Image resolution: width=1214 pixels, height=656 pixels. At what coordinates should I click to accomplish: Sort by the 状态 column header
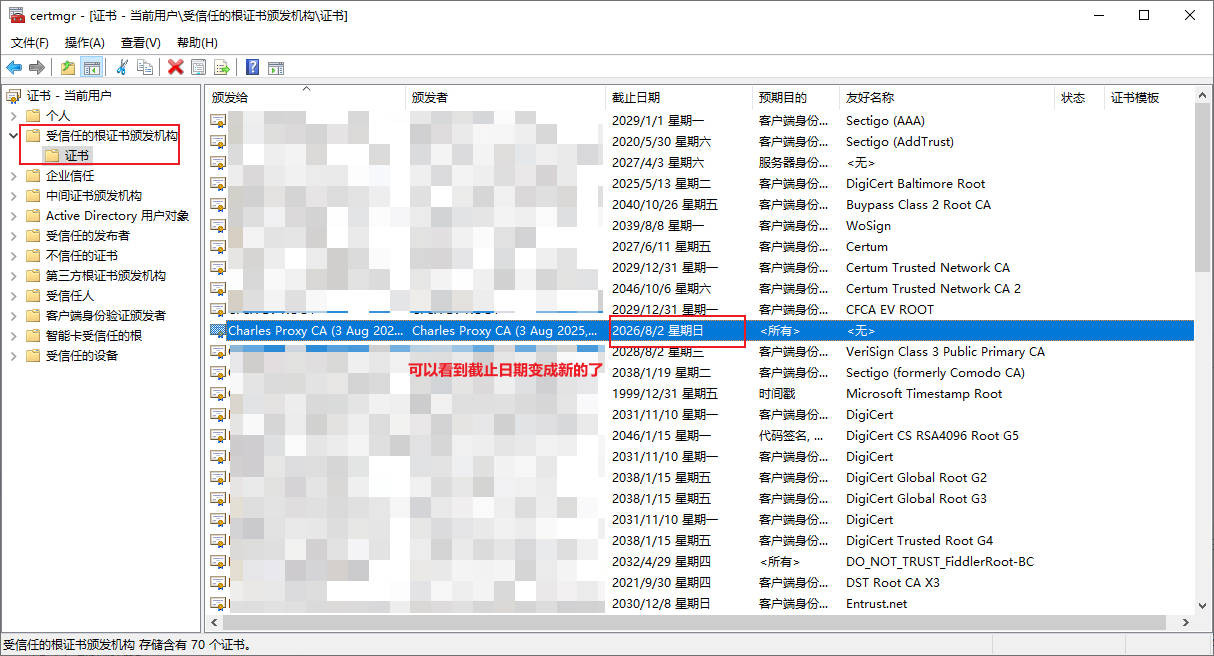[x=1080, y=98]
